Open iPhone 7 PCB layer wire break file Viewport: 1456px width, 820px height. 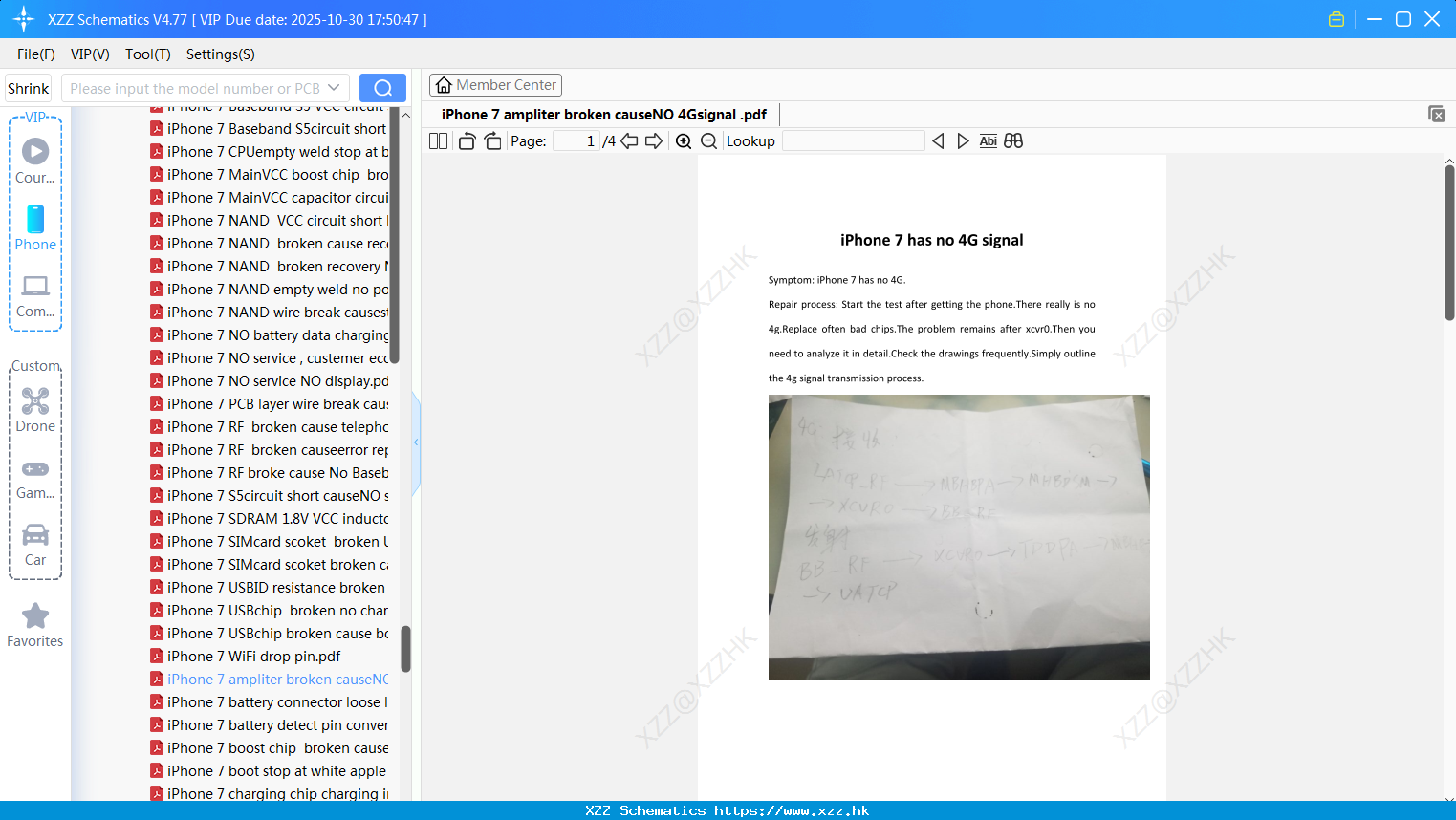point(269,404)
